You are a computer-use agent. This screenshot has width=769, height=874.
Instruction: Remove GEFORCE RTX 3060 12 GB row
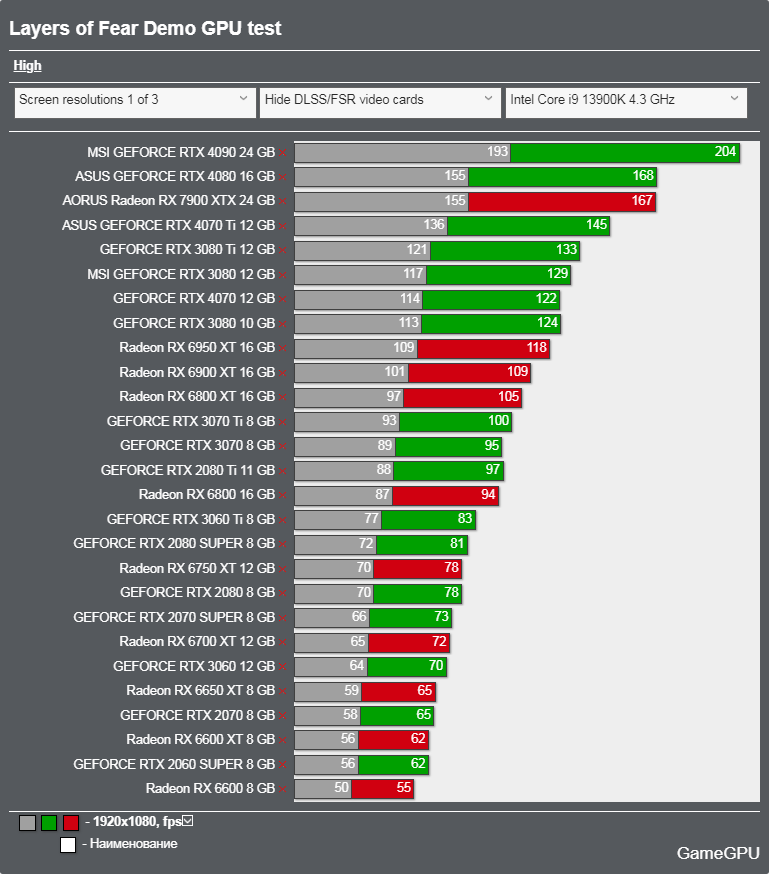pyautogui.click(x=283, y=667)
